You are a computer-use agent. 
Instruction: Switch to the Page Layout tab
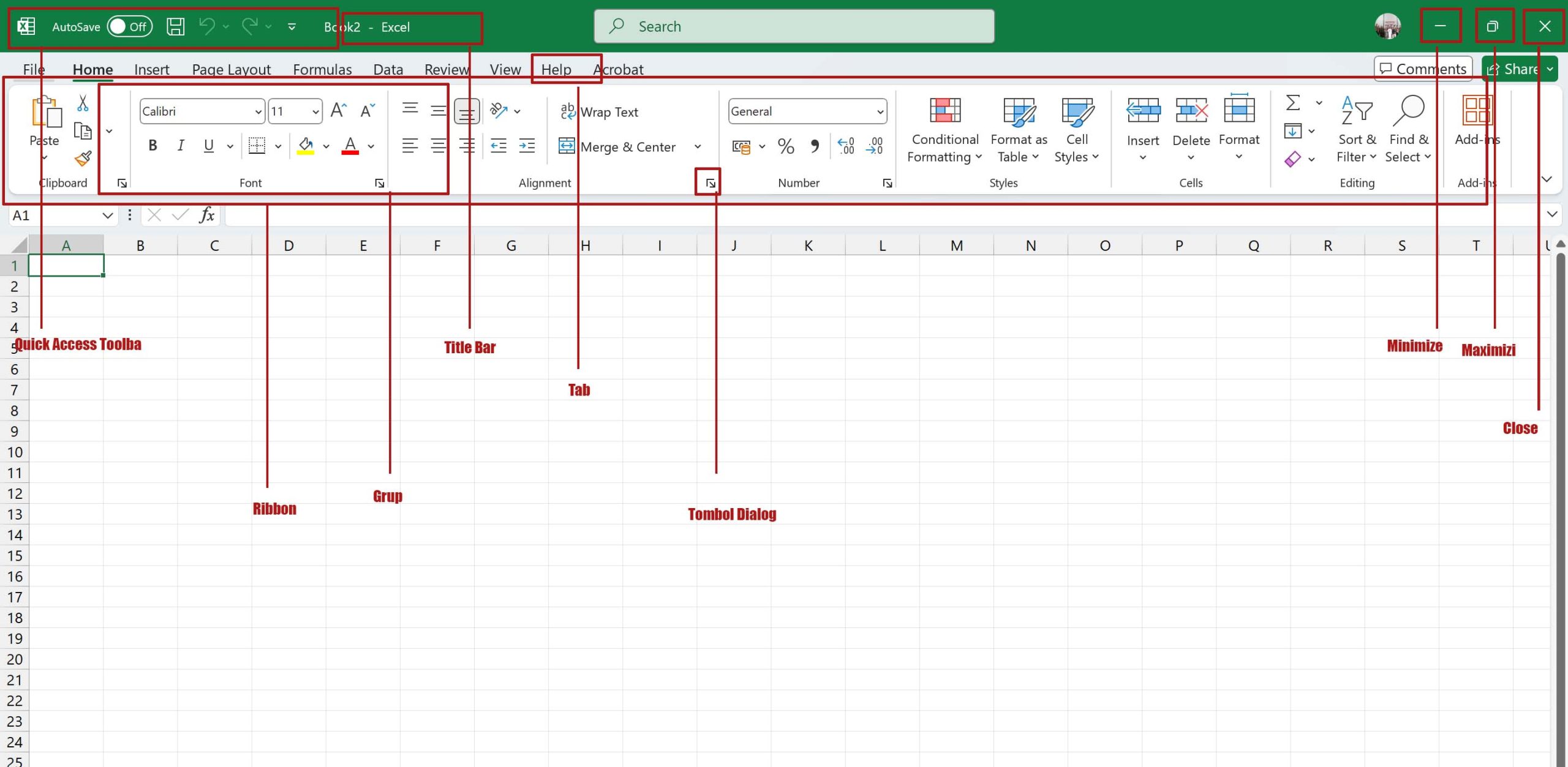(x=231, y=69)
